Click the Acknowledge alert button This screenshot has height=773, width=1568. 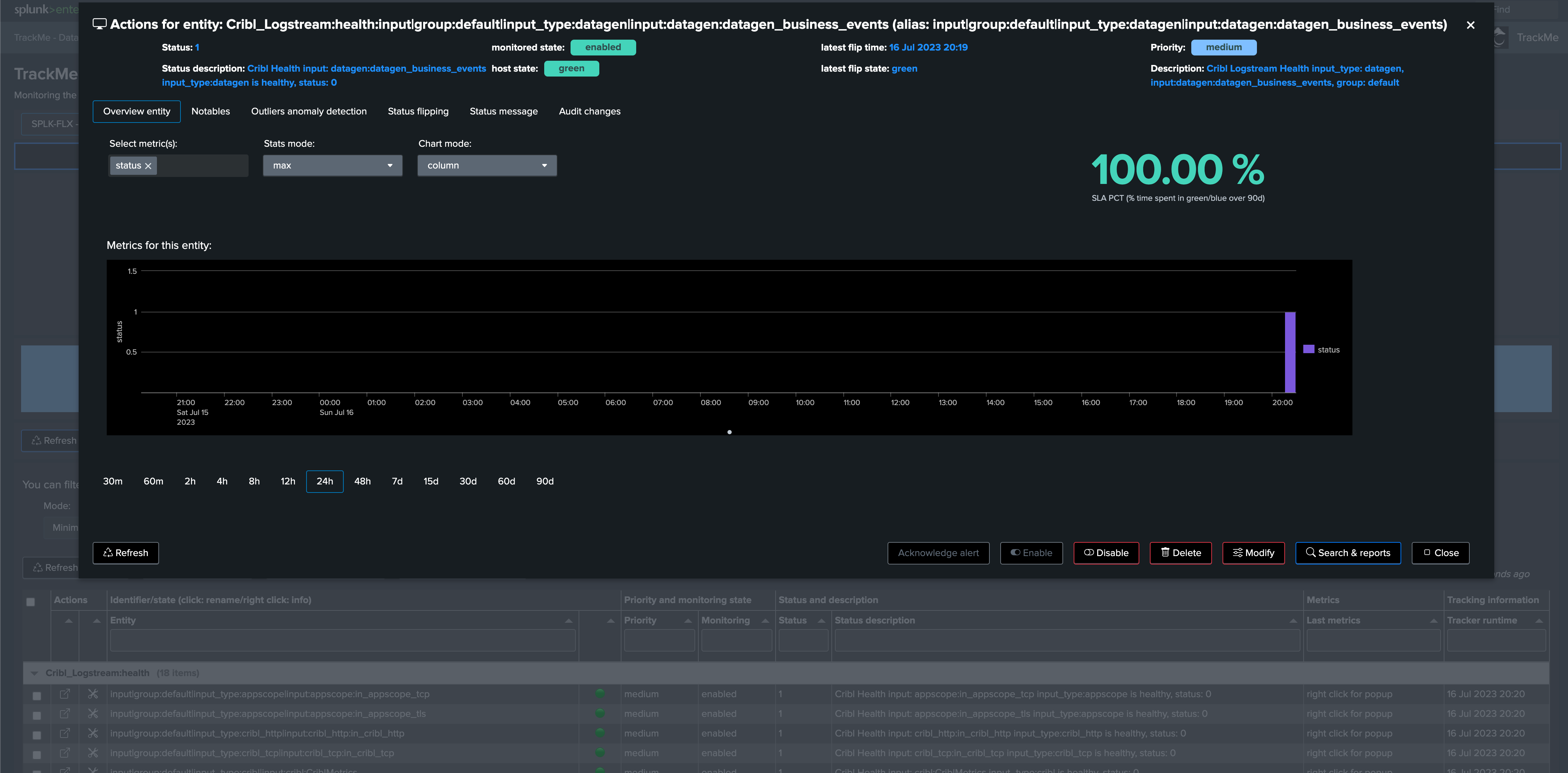point(937,553)
